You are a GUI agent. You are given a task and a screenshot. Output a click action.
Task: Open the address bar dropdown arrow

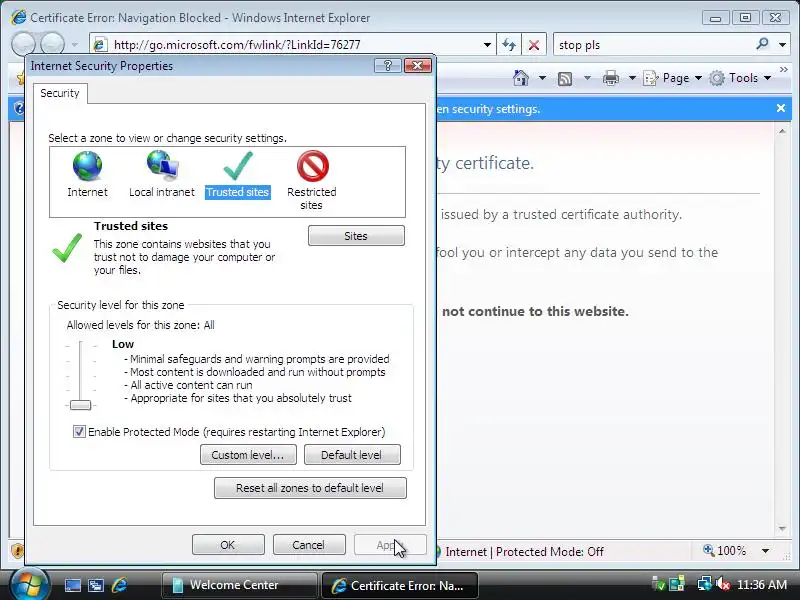487,45
